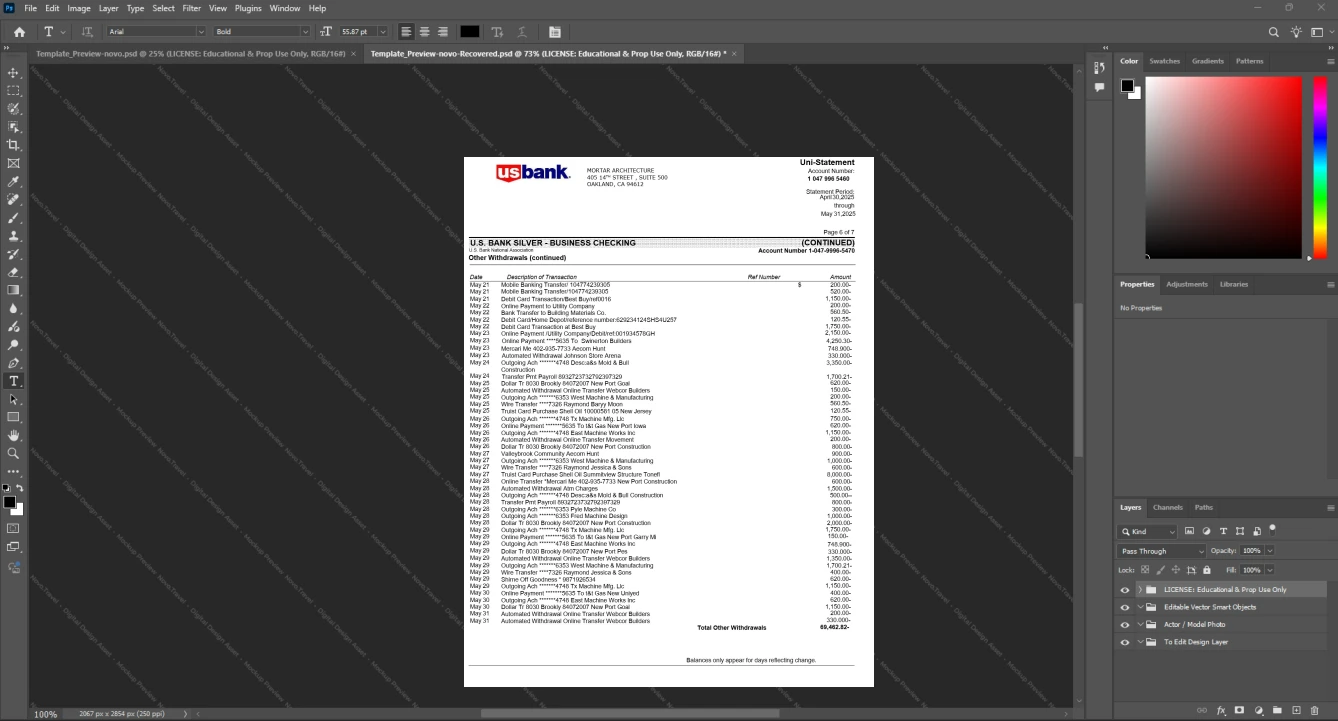Create a new group folder icon
1338x721 pixels.
coord(1277,710)
